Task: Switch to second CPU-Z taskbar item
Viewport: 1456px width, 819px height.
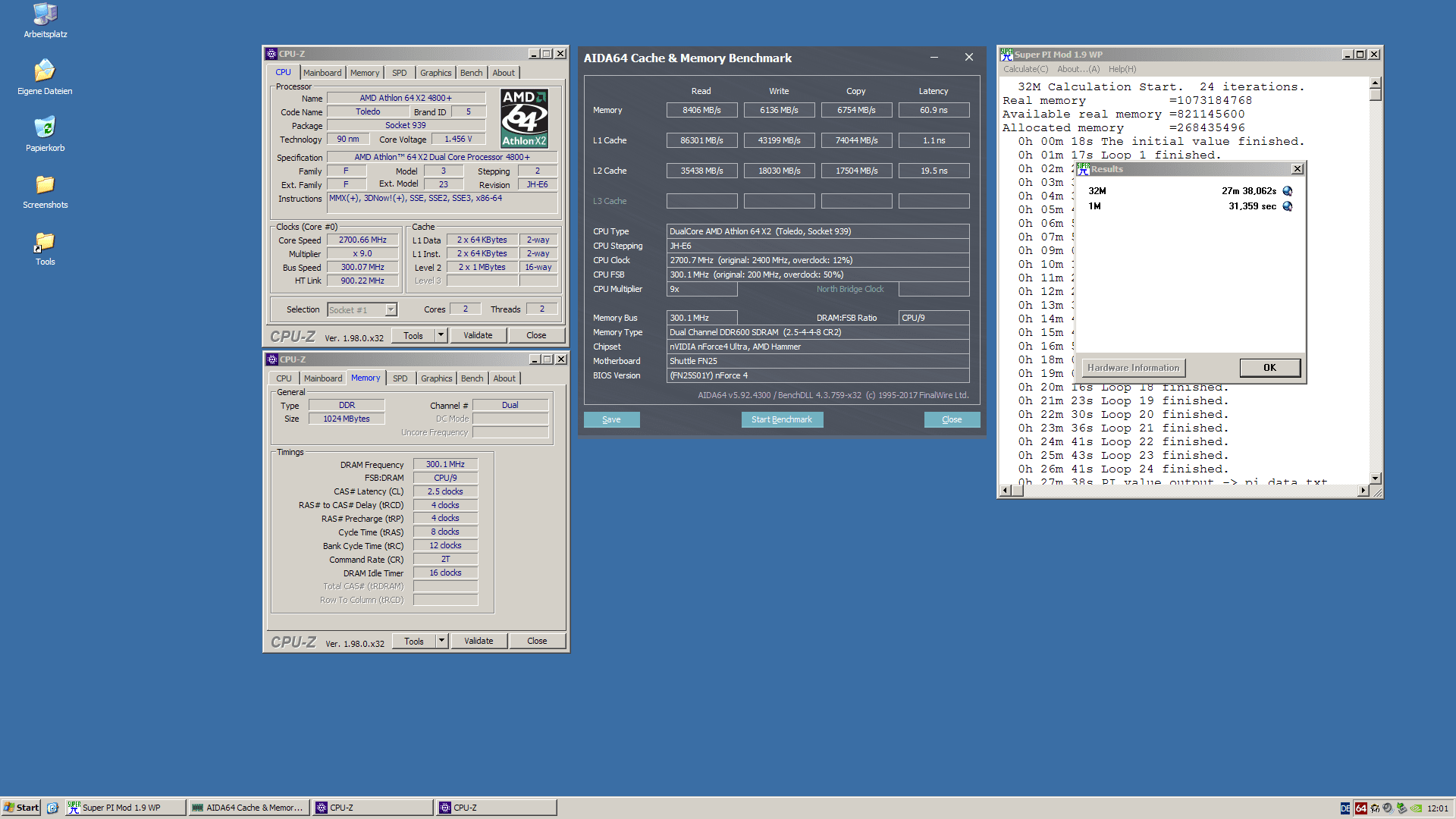Action: tap(496, 808)
